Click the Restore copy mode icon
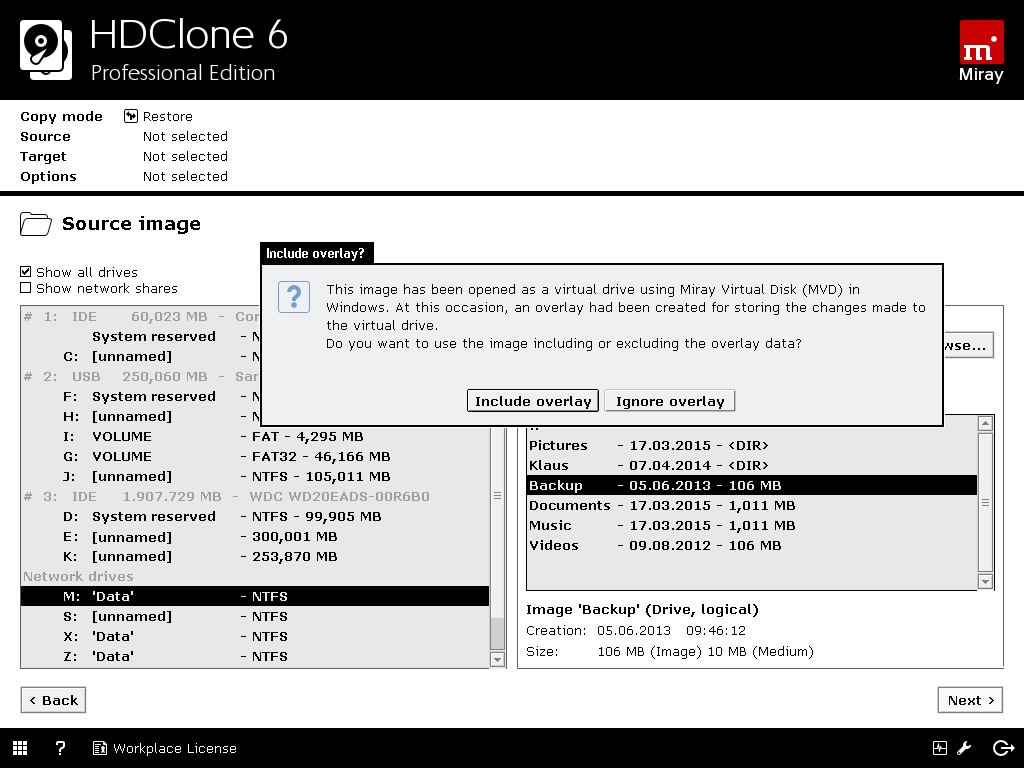The image size is (1024, 768). pos(131,116)
